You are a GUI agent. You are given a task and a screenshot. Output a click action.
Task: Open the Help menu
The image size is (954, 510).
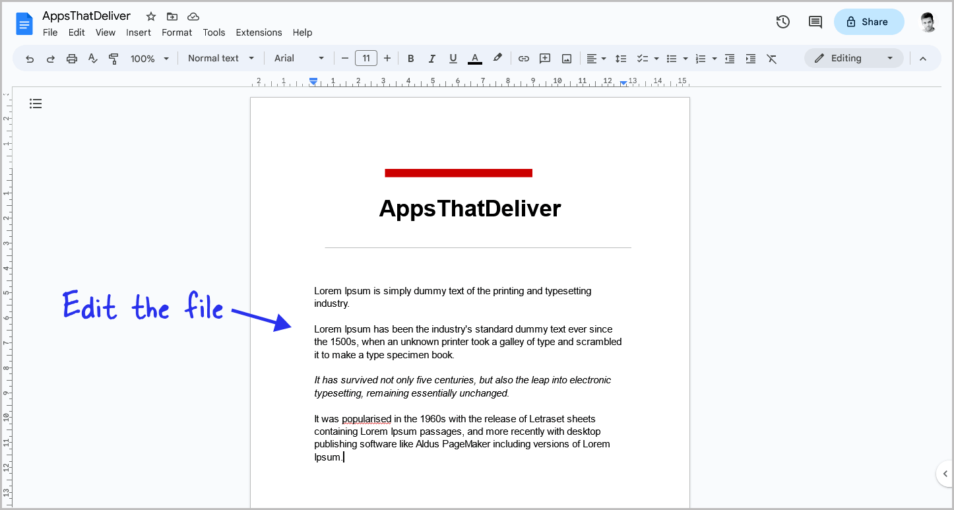click(302, 33)
